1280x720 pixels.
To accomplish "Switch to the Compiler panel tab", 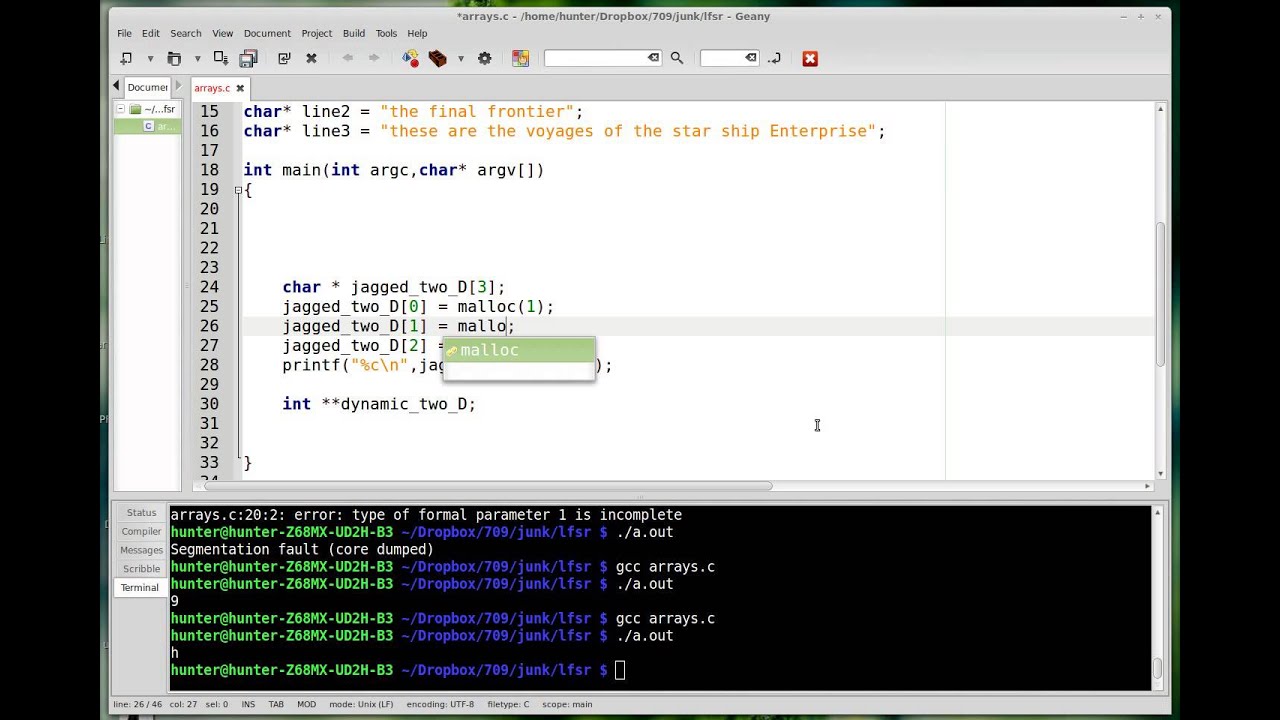I will tap(141, 532).
